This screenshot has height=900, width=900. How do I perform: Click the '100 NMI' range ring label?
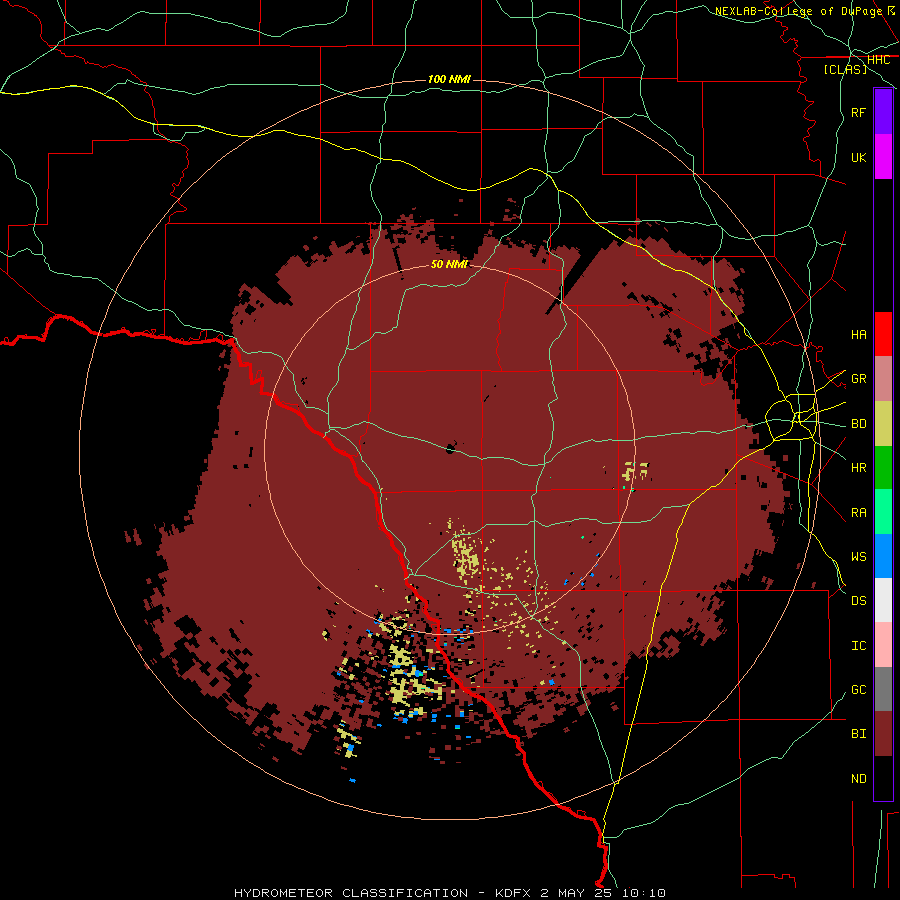tap(449, 79)
